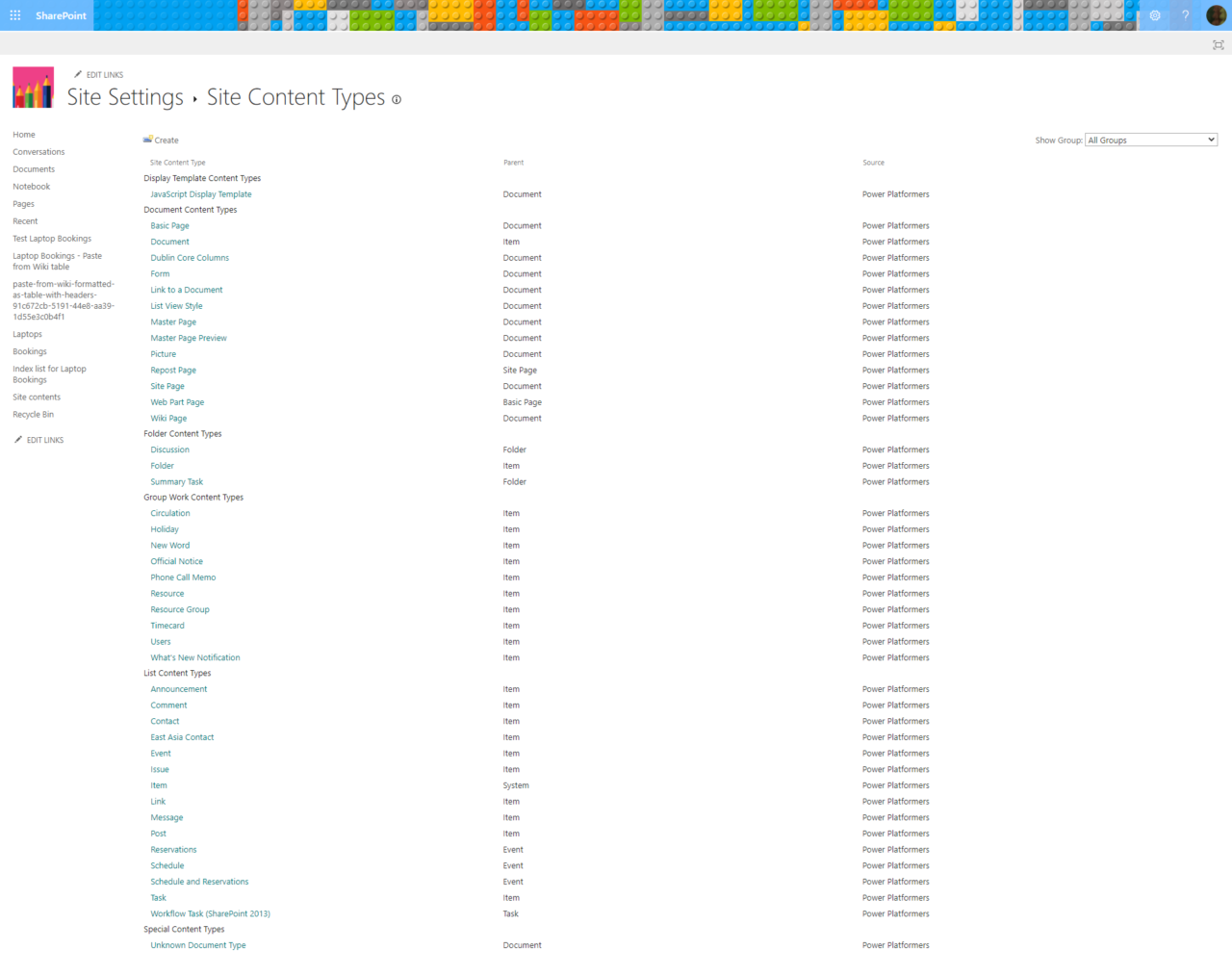This screenshot has width=1232, height=975.
Task: Open SharePoint help with the question mark icon
Action: click(x=1185, y=14)
